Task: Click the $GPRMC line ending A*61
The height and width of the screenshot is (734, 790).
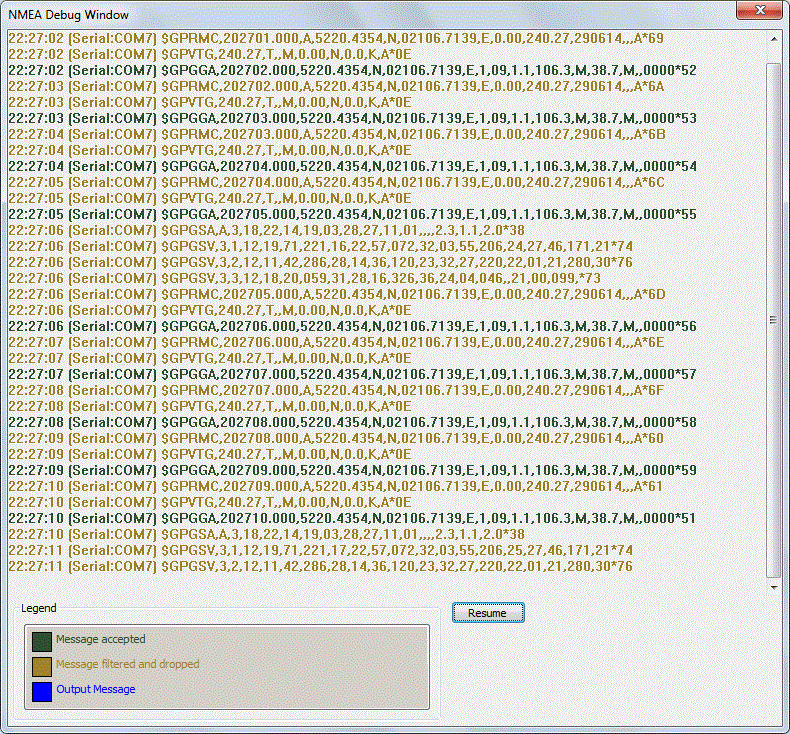Action: click(336, 486)
